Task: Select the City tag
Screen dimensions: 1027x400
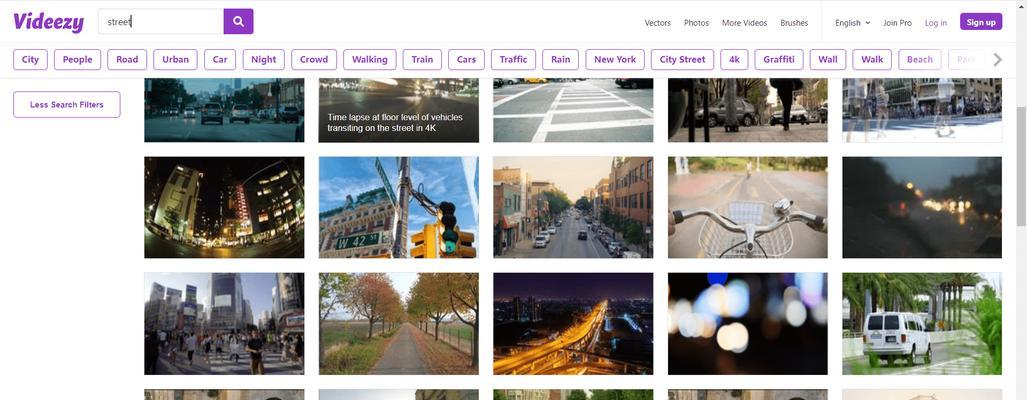Action: click(30, 60)
